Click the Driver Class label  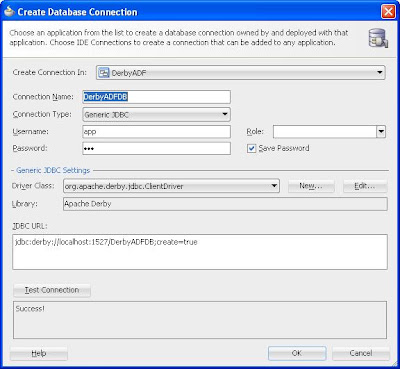(x=33, y=186)
